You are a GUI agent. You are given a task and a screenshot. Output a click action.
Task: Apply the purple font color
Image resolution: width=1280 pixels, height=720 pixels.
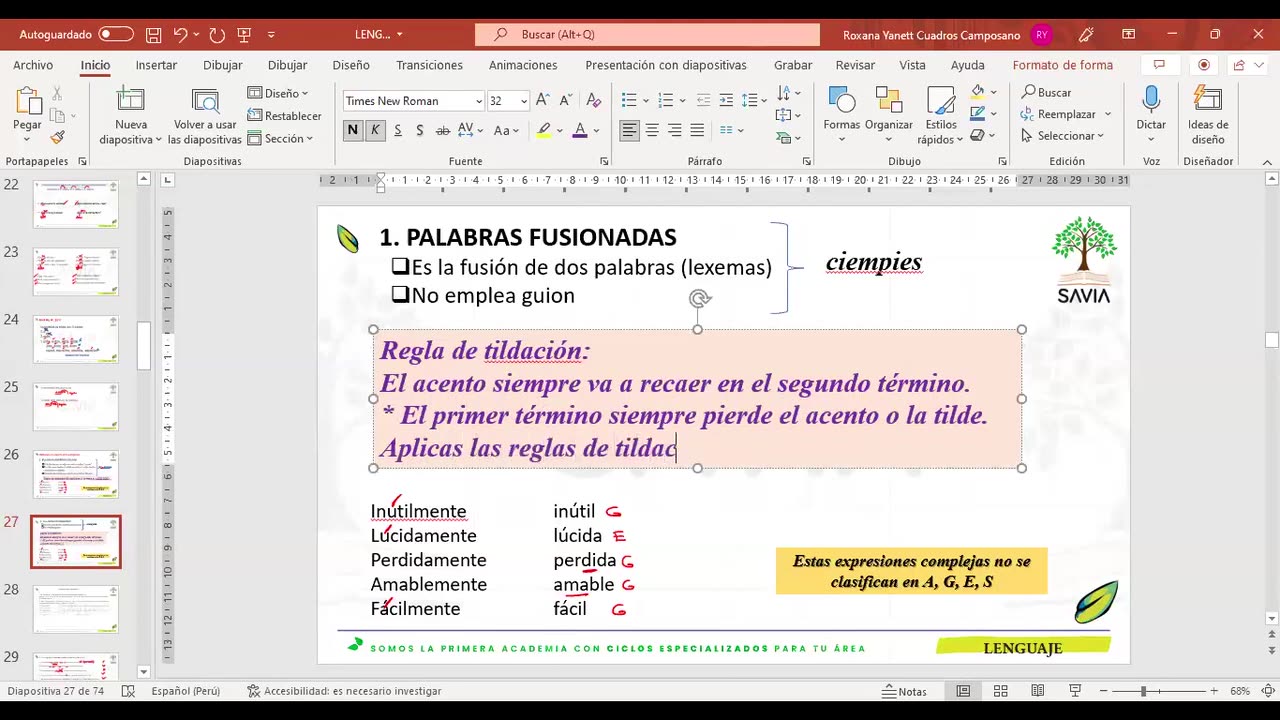tap(580, 130)
